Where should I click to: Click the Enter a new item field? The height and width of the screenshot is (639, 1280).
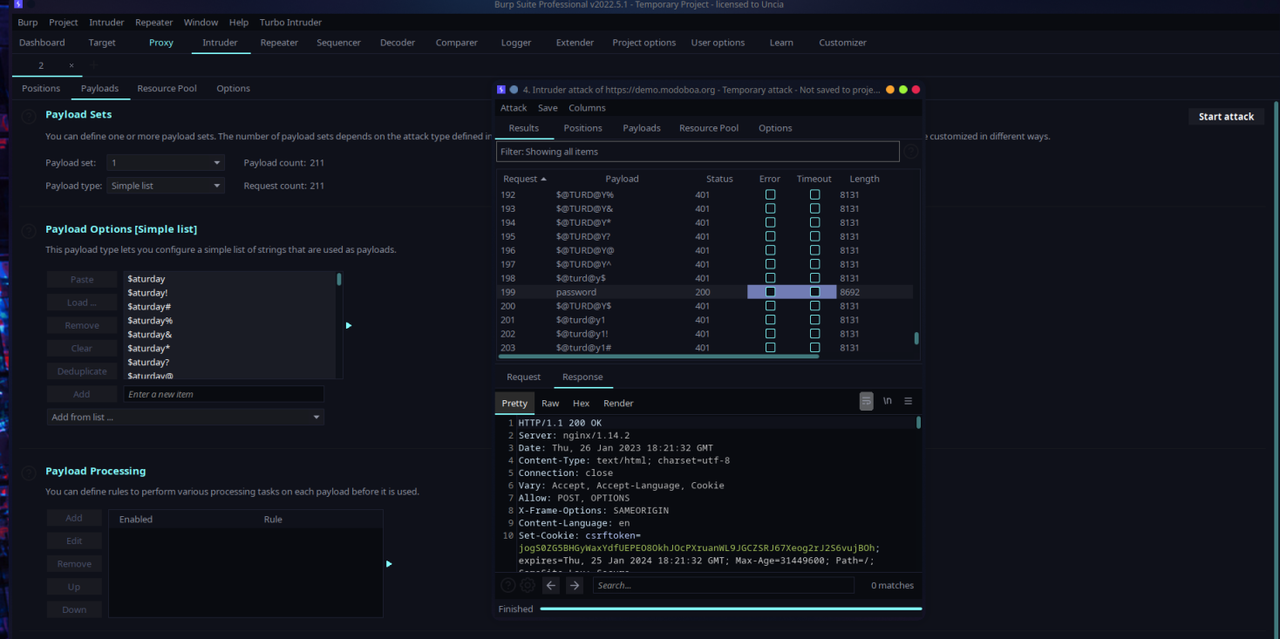coord(223,394)
